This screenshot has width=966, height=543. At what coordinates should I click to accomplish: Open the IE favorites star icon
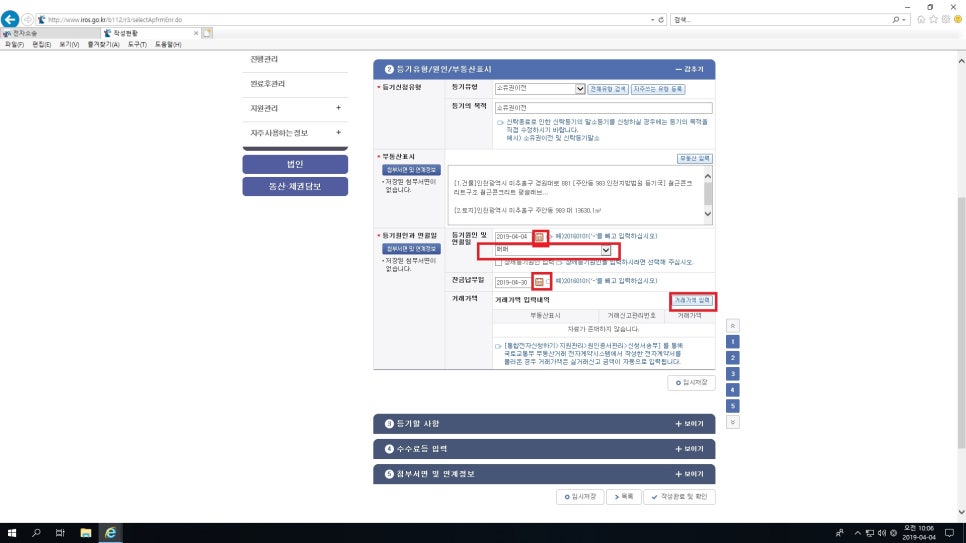coord(933,20)
